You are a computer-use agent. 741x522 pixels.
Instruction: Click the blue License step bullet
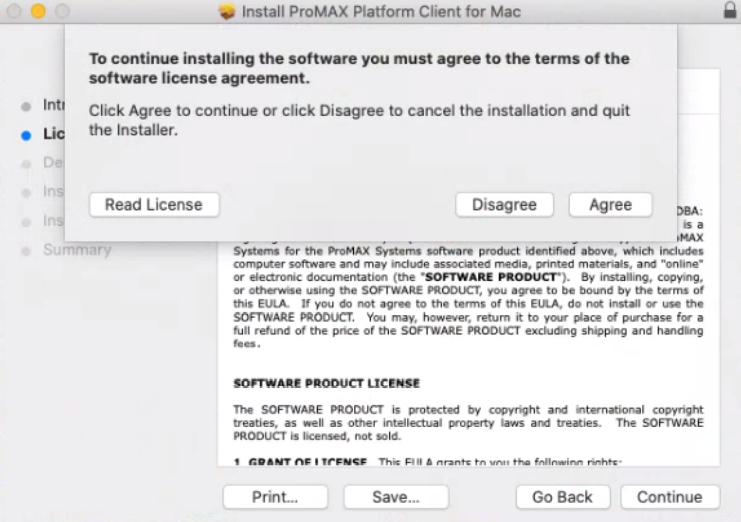click(x=26, y=136)
